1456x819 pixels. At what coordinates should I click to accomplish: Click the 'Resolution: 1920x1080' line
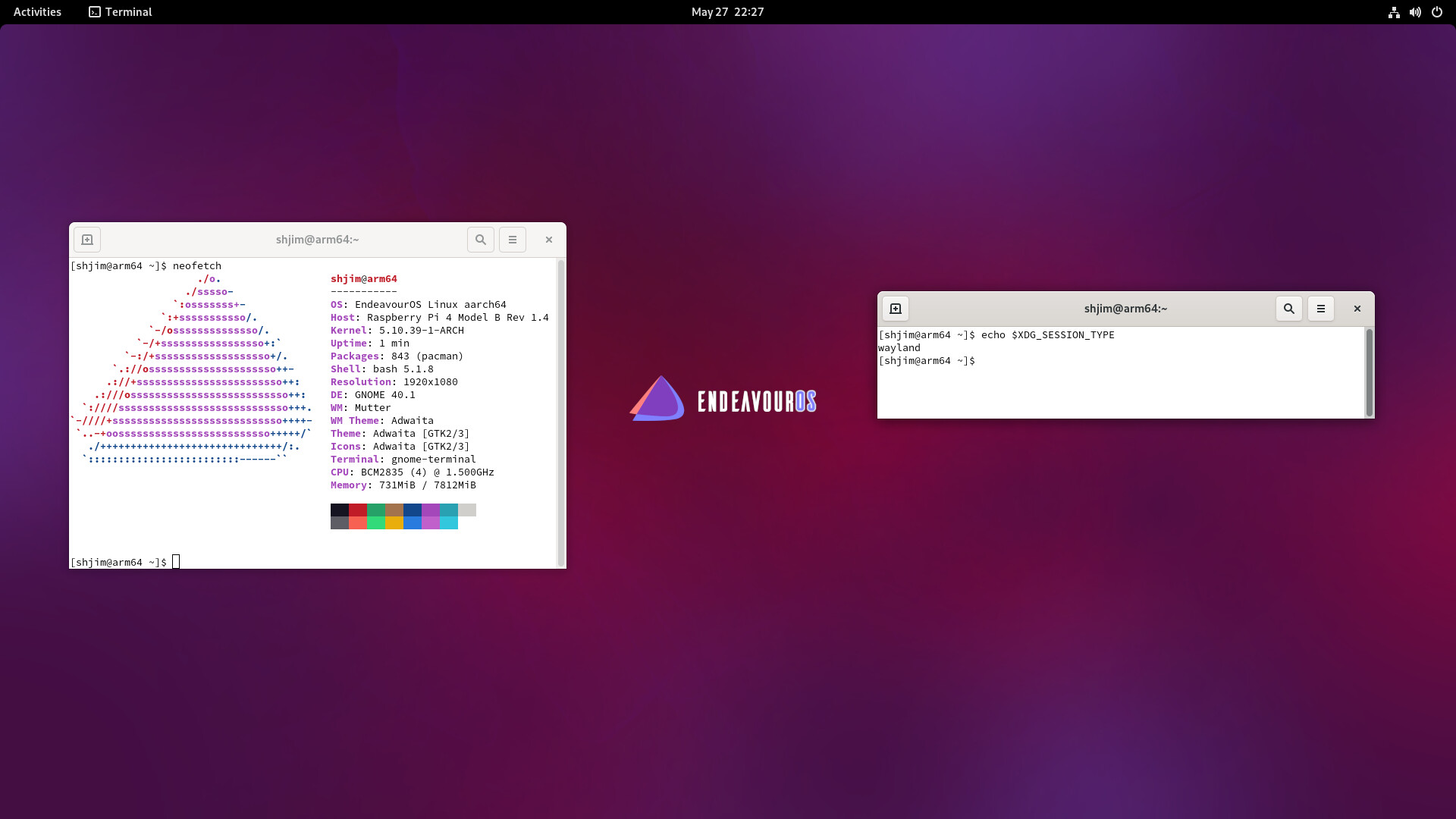point(394,382)
